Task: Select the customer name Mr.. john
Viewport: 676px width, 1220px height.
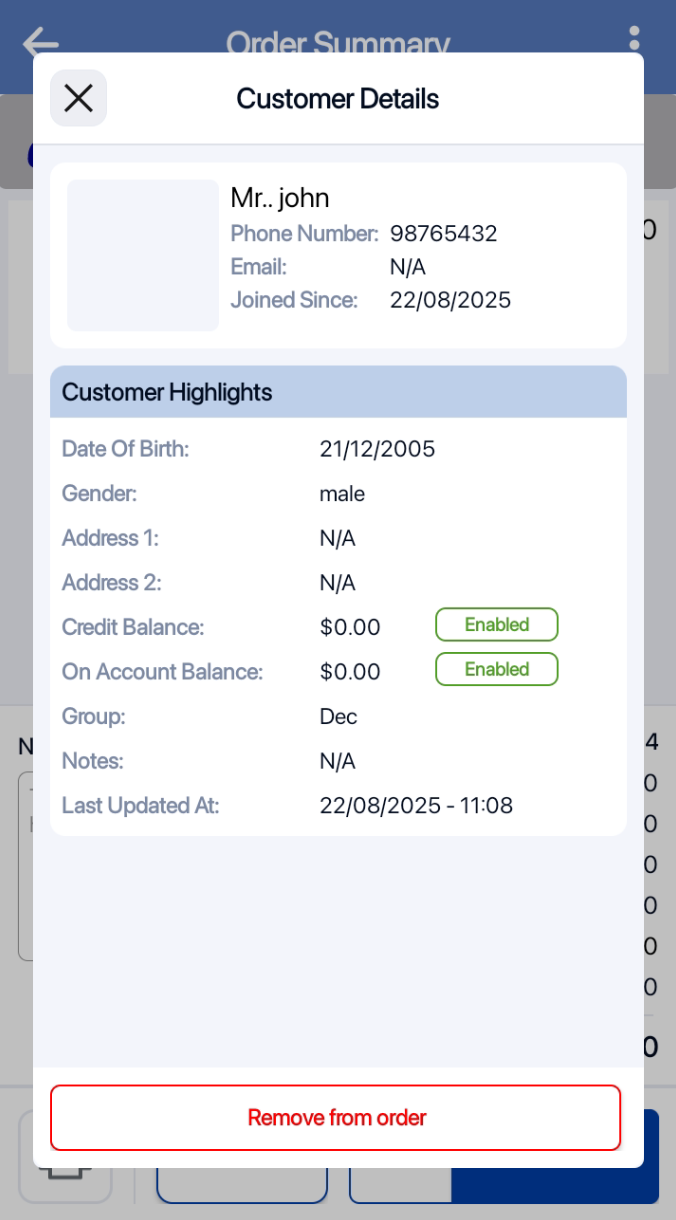Action: 280,198
